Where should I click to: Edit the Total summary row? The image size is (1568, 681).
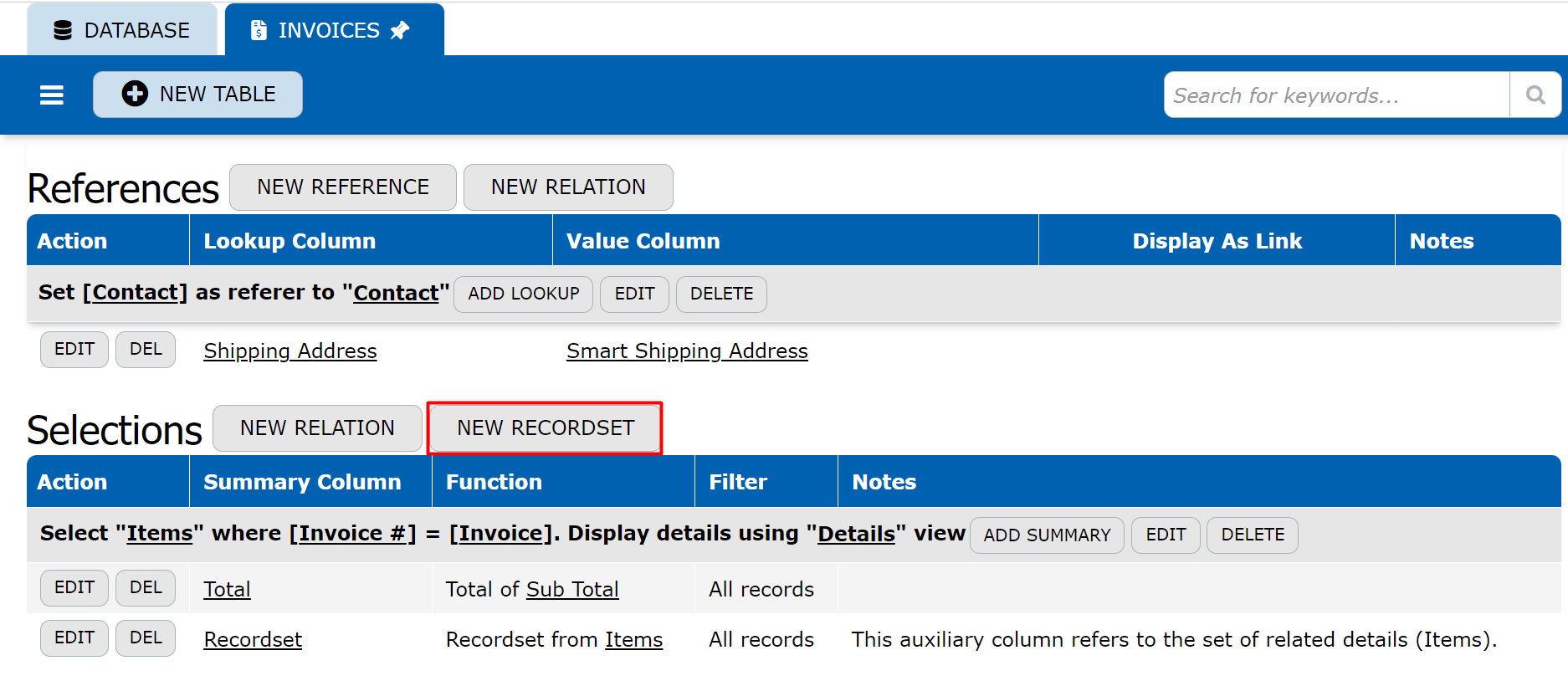pos(74,588)
